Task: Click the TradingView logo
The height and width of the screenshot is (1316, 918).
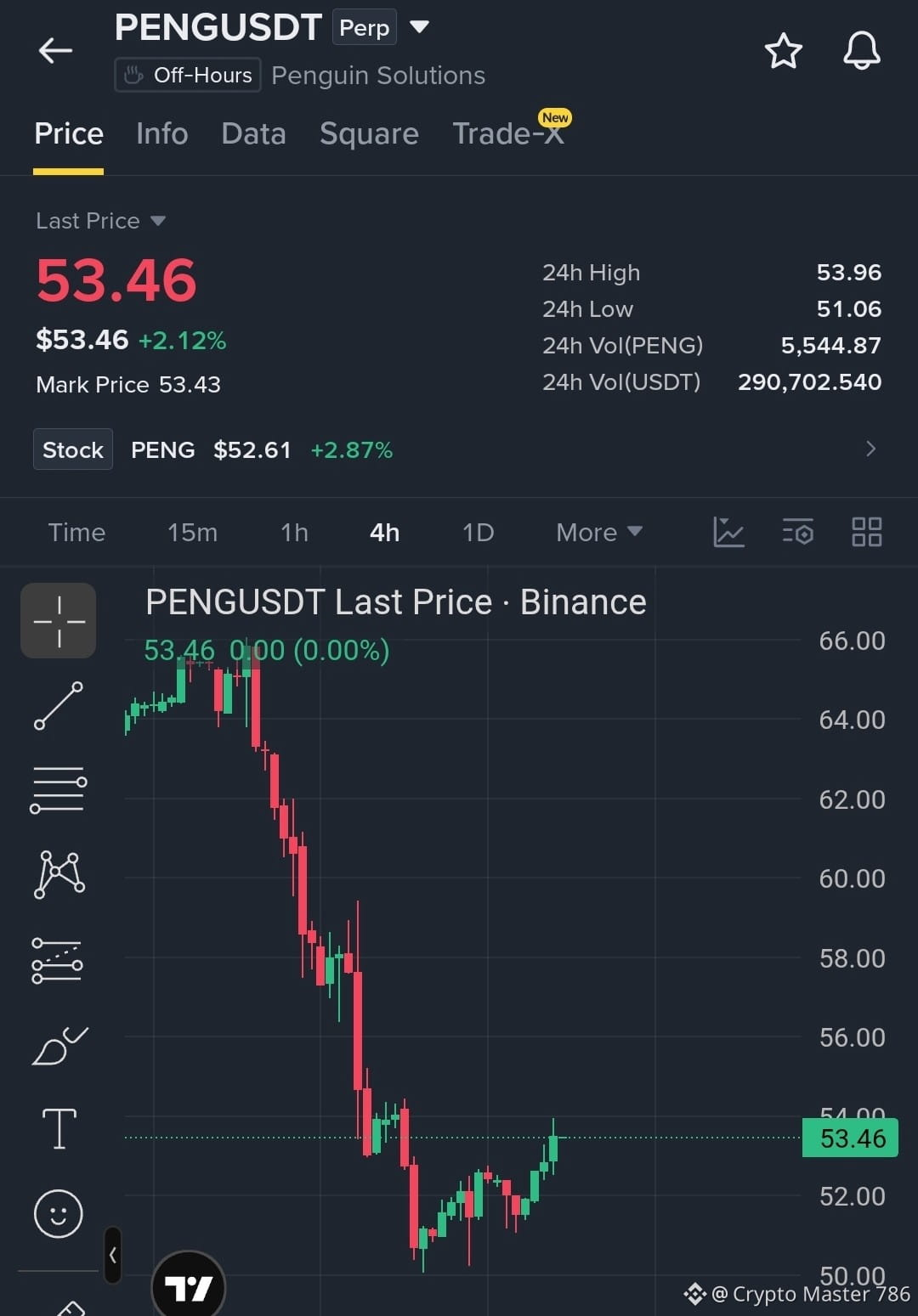Action: pyautogui.click(x=189, y=1286)
